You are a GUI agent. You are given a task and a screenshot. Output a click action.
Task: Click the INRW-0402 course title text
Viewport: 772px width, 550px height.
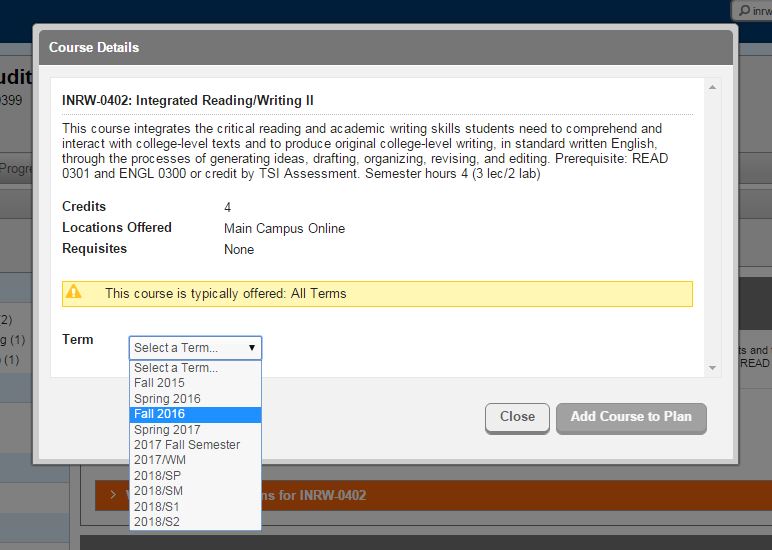pos(188,100)
